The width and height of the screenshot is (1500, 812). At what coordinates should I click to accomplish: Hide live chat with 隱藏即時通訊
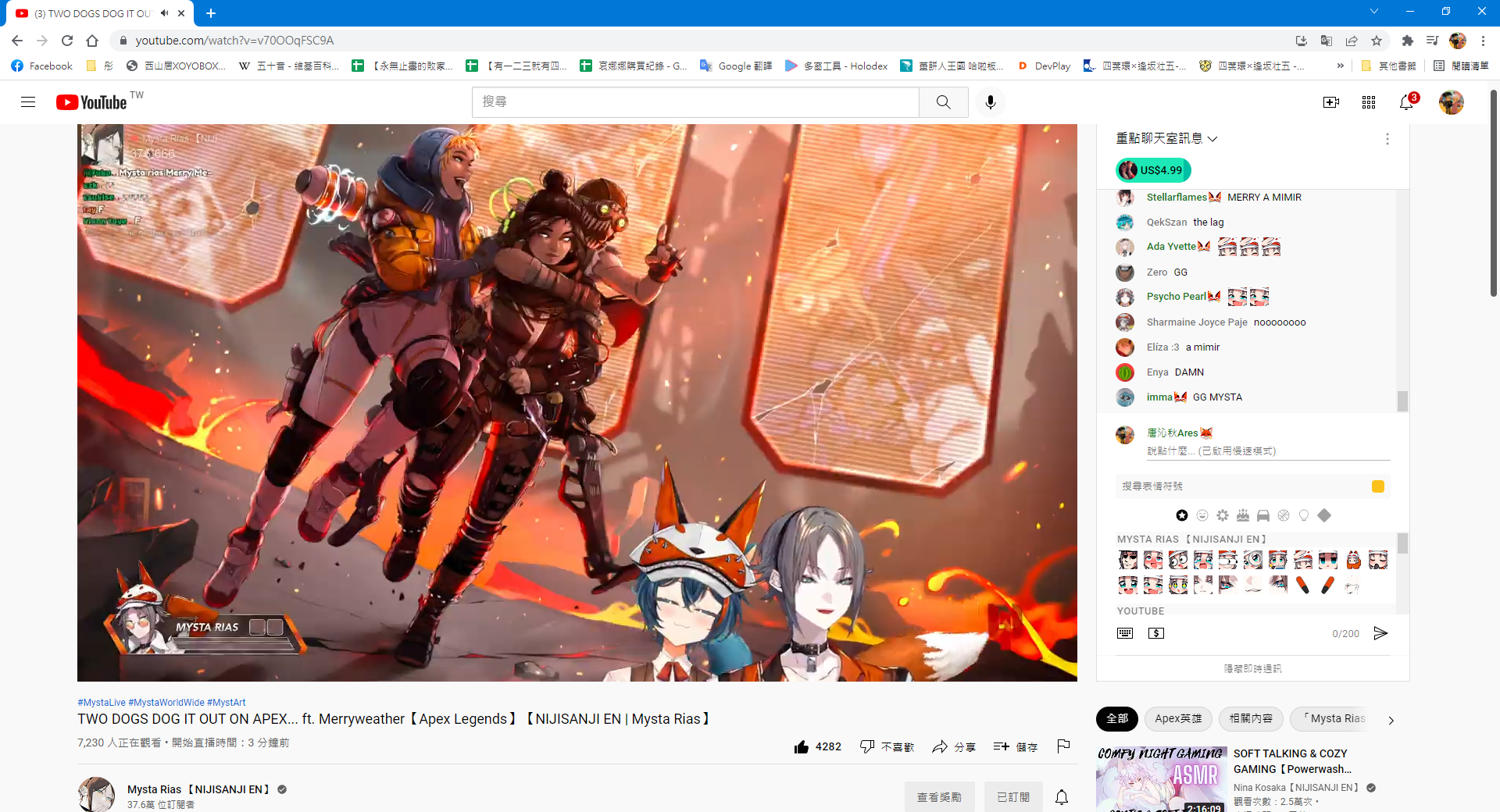(x=1252, y=669)
